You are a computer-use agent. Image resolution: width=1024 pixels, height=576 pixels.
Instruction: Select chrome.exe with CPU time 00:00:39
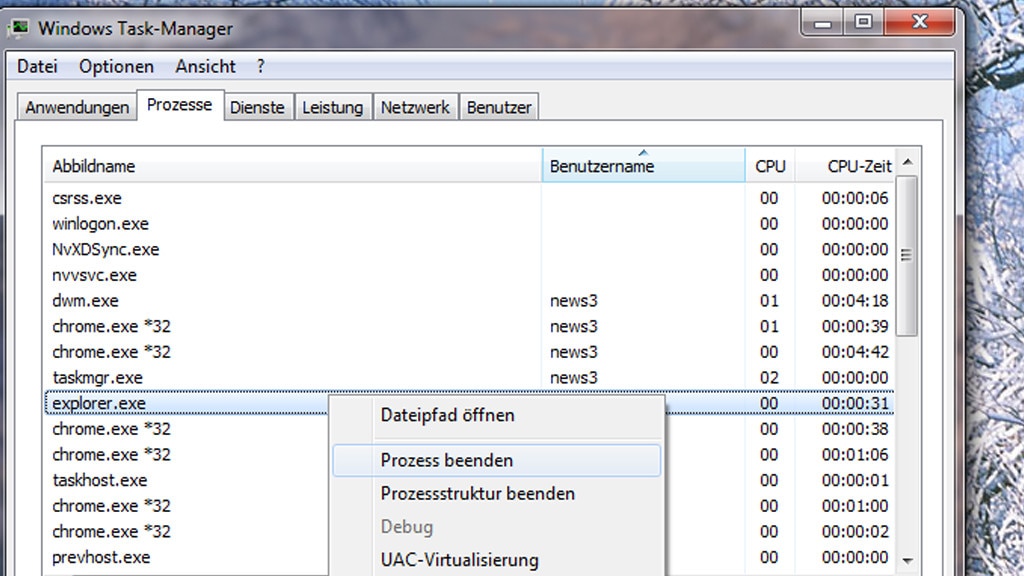pyautogui.click(x=469, y=327)
